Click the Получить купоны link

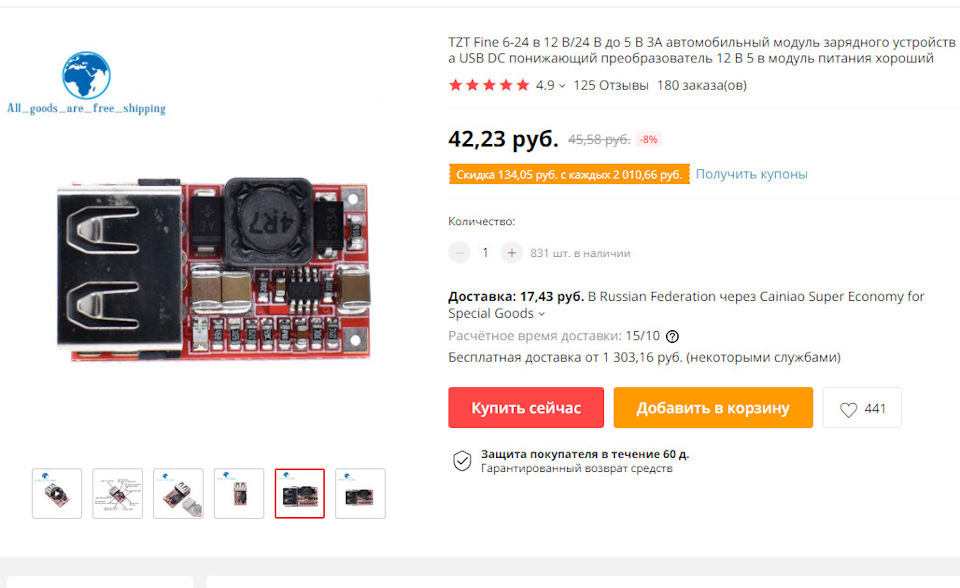(x=751, y=174)
